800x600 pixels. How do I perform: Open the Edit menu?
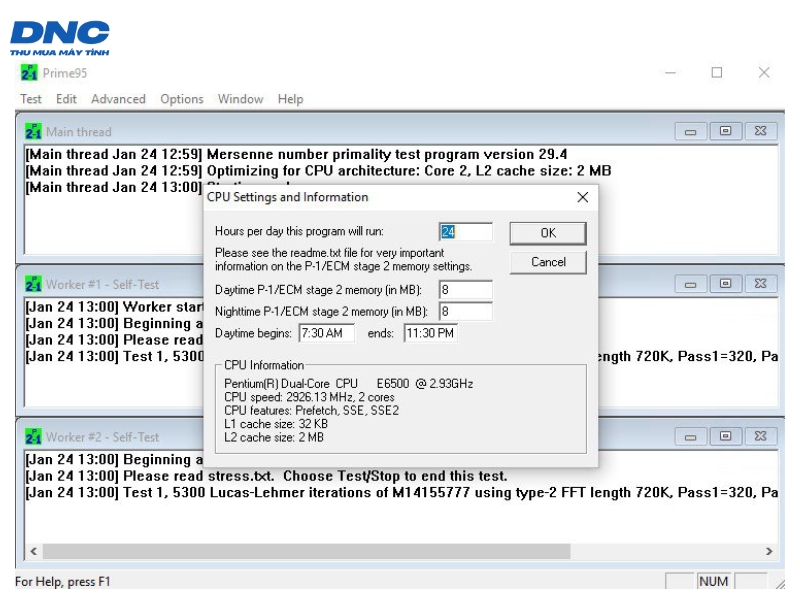(66, 99)
